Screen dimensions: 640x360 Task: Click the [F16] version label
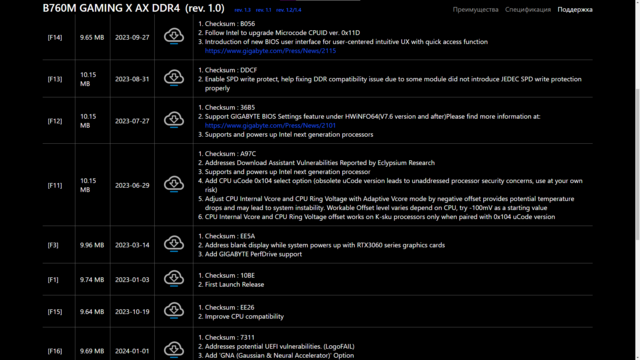click(x=55, y=351)
